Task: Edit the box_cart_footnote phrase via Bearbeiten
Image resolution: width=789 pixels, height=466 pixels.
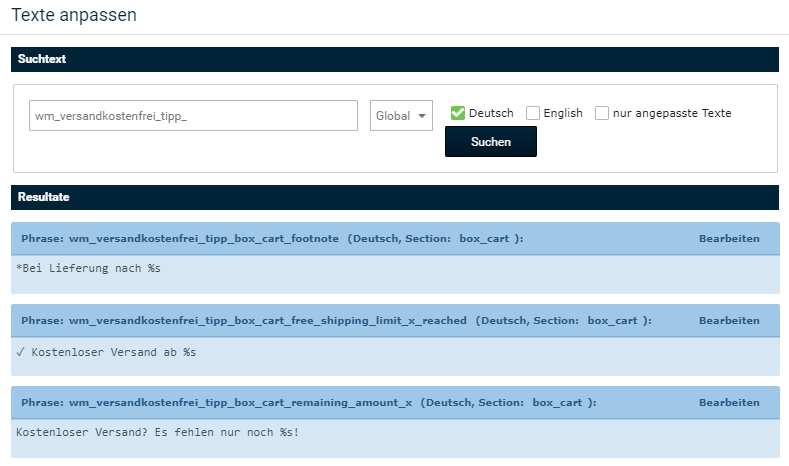Action: [x=729, y=239]
